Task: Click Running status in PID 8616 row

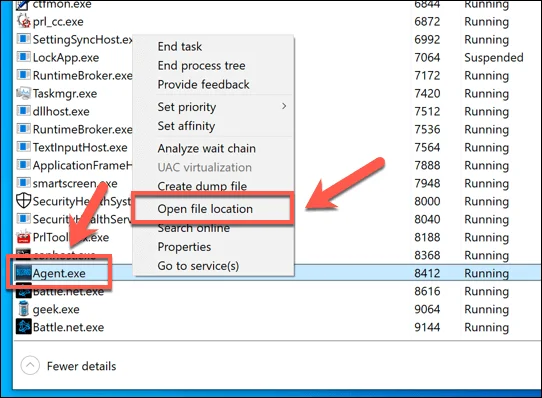Action: tap(486, 292)
